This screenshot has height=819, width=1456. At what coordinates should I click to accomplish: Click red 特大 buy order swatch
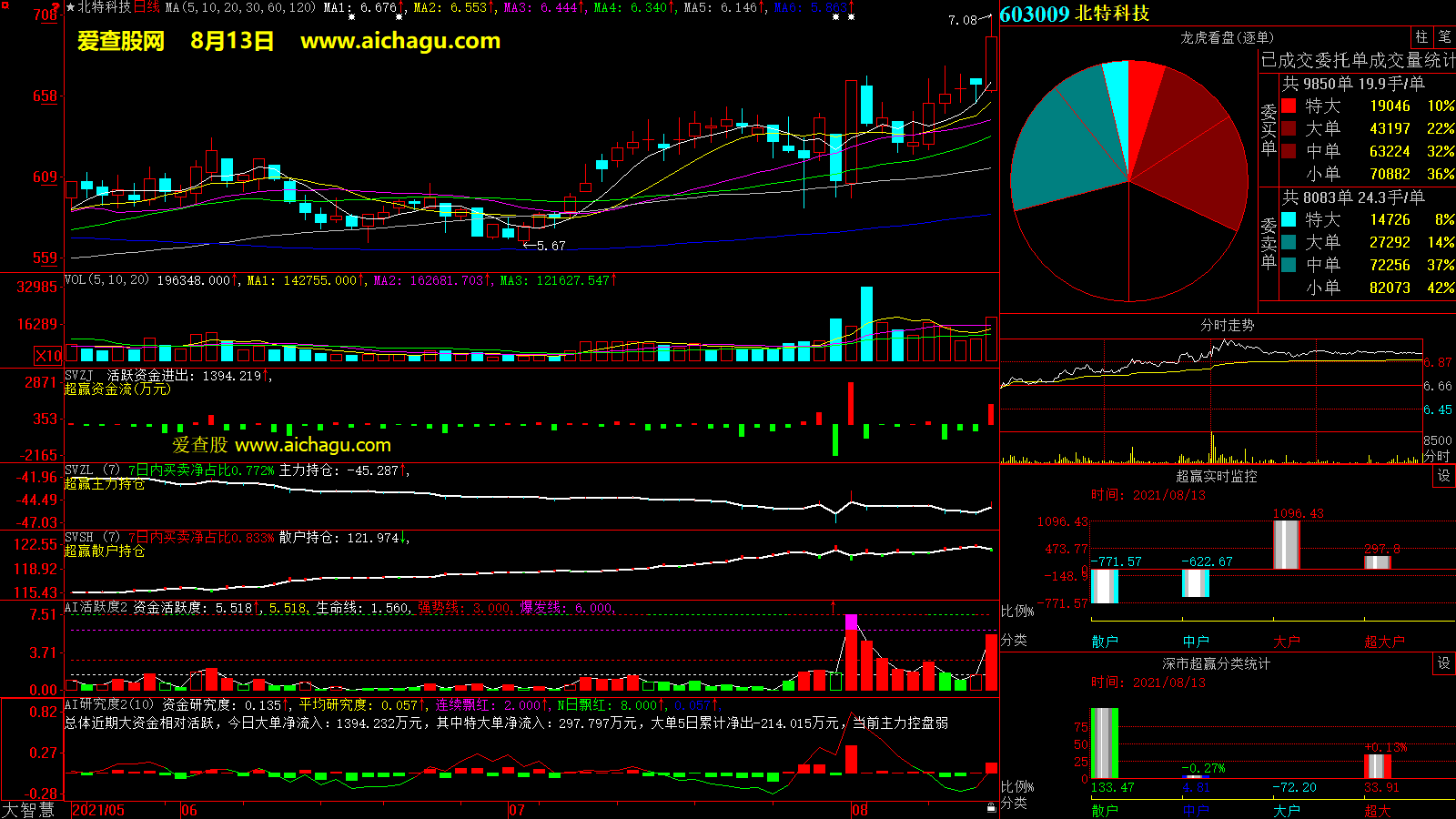[1289, 106]
